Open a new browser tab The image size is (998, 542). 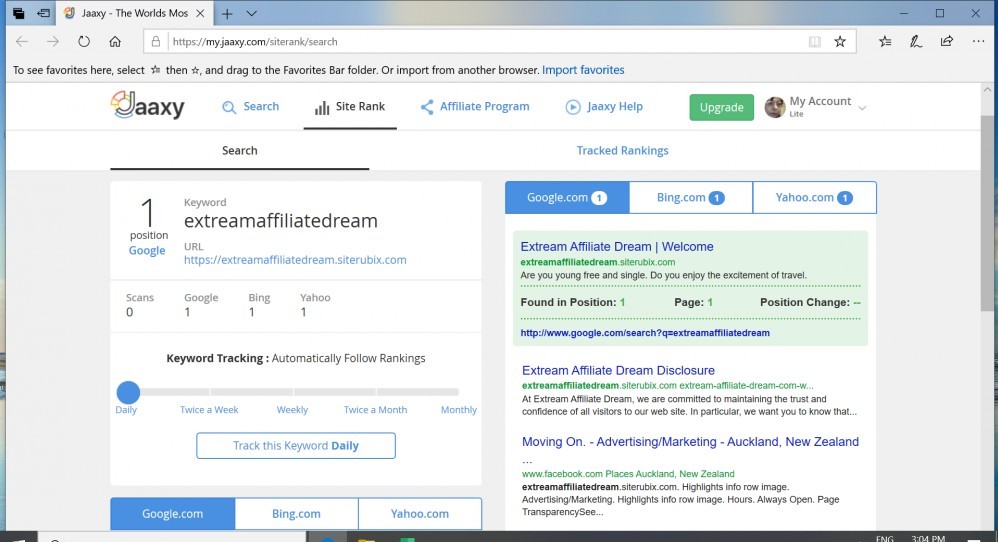227,13
